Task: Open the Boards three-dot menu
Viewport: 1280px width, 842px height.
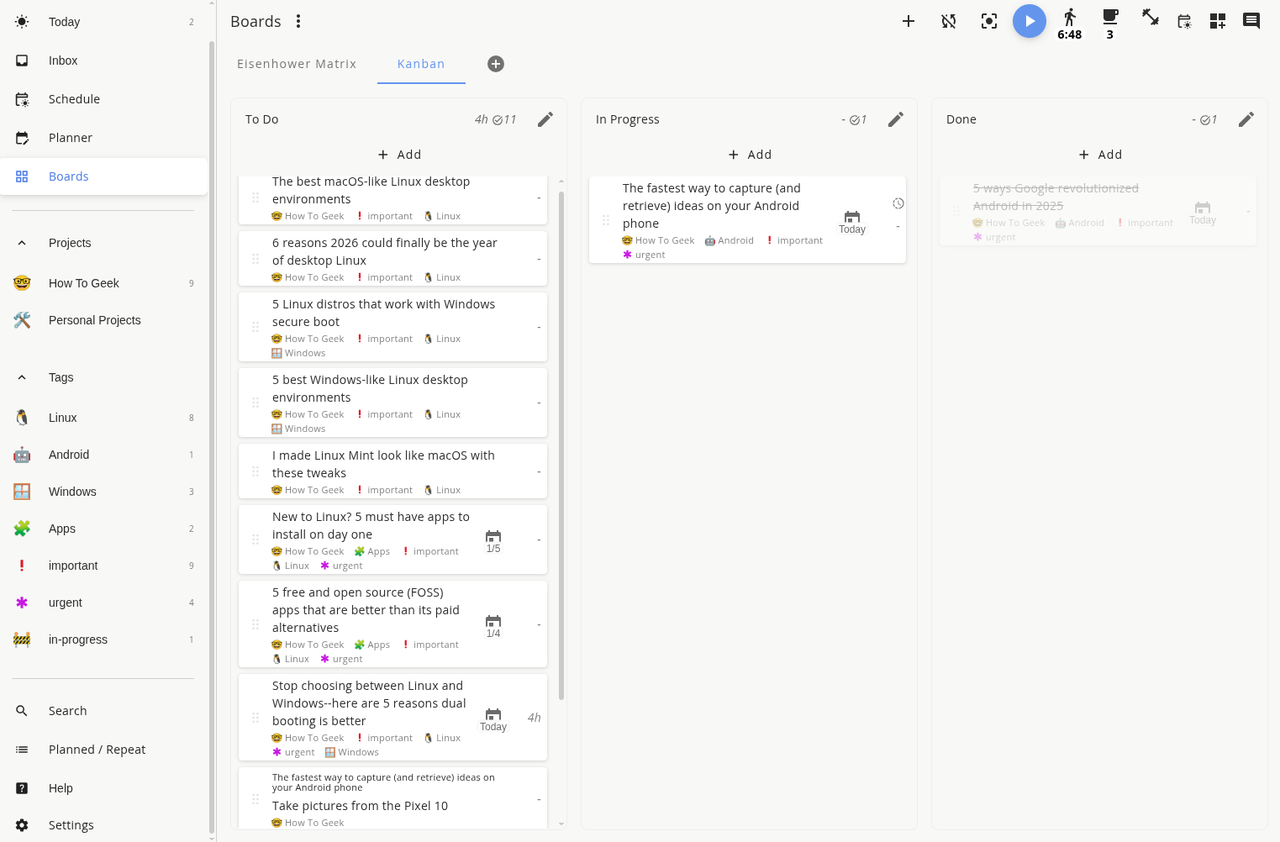Action: click(x=298, y=21)
